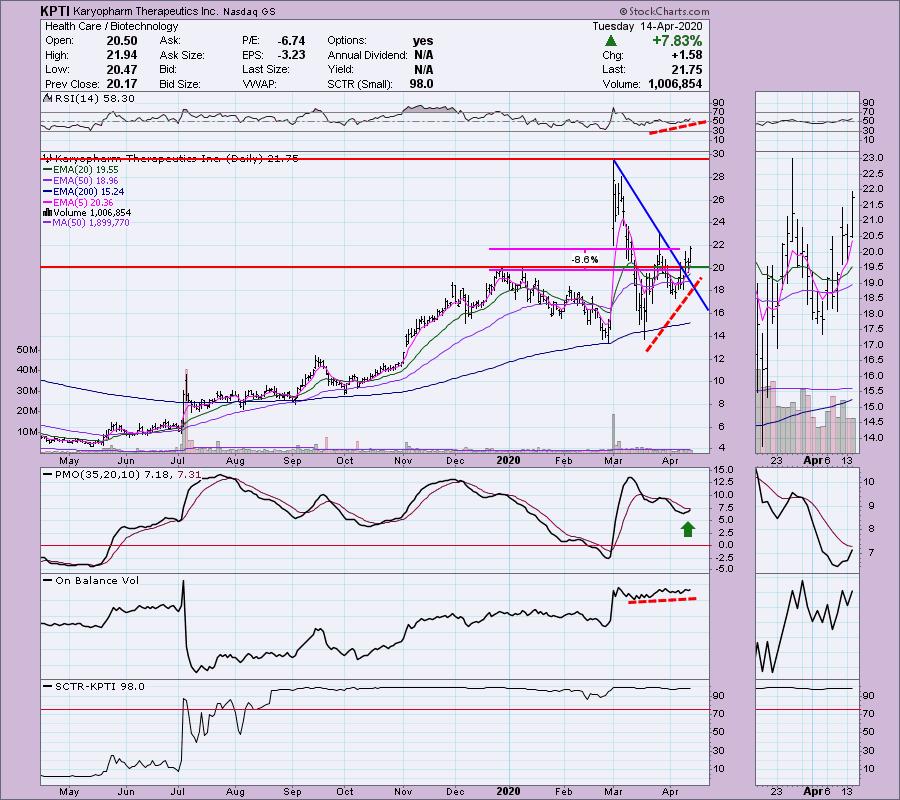Screen dimensions: 900x800
Task: Click the EMA(5) 20.36 legend entry
Action: (79, 203)
